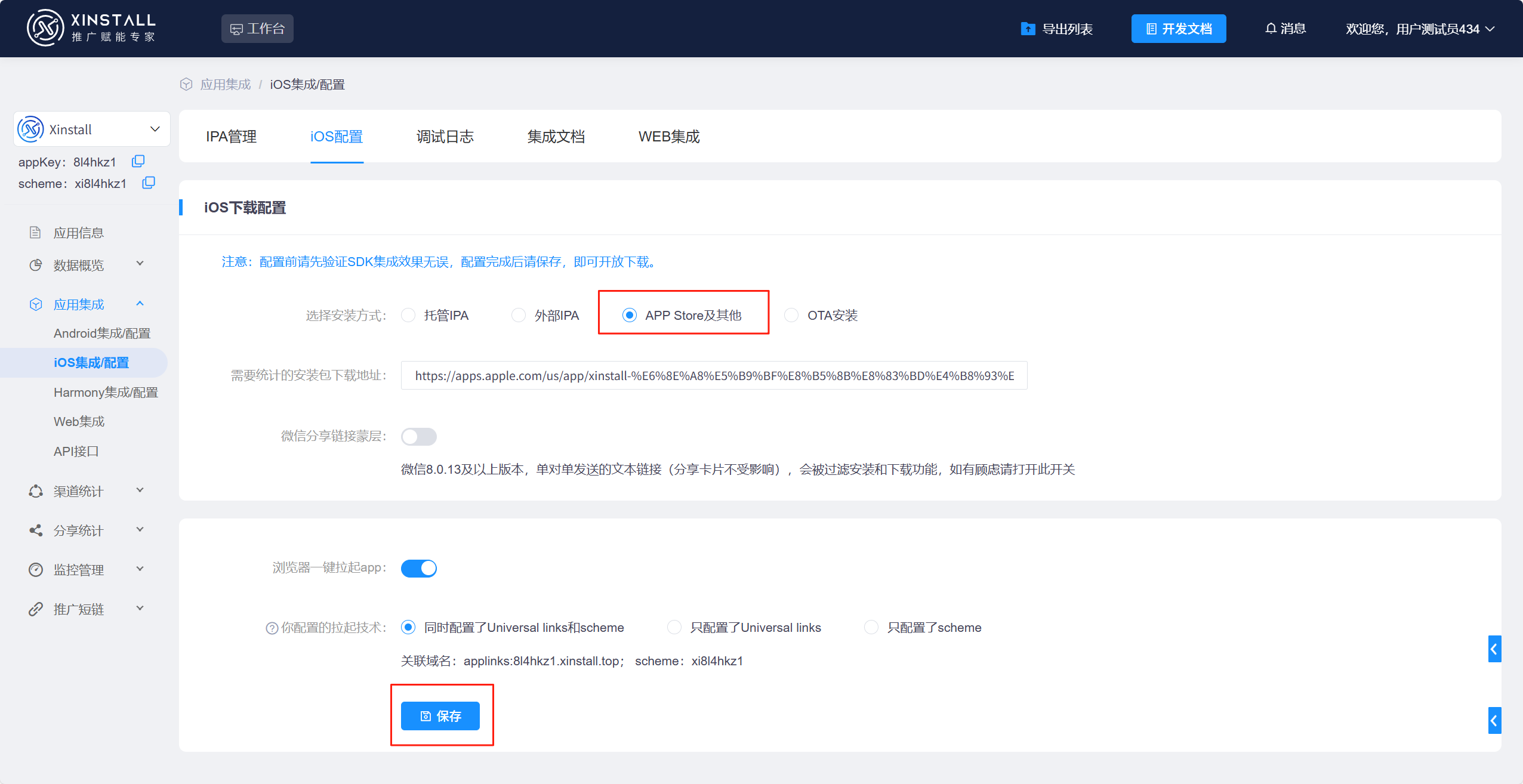The width and height of the screenshot is (1523, 784).
Task: Copy the appKey value
Action: pos(138,160)
